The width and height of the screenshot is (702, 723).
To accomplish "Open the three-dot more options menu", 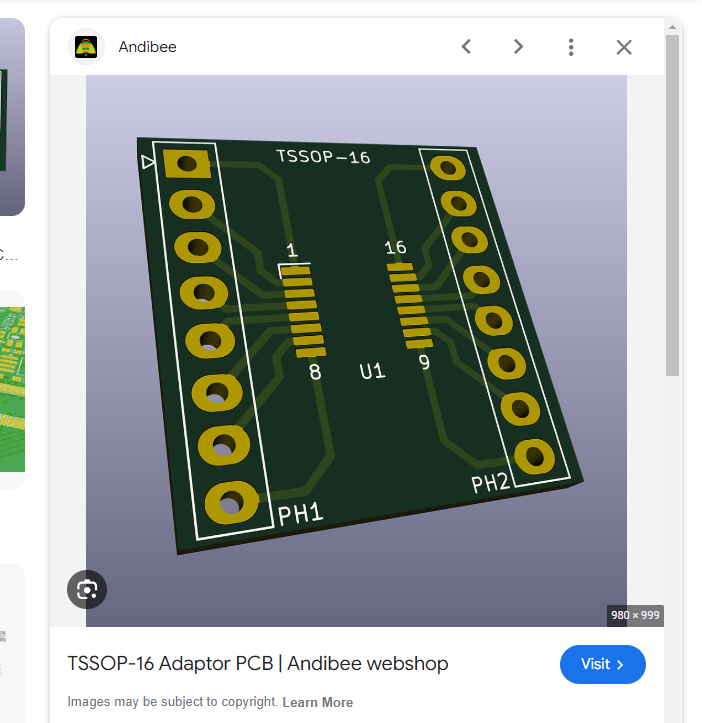I will tap(571, 47).
